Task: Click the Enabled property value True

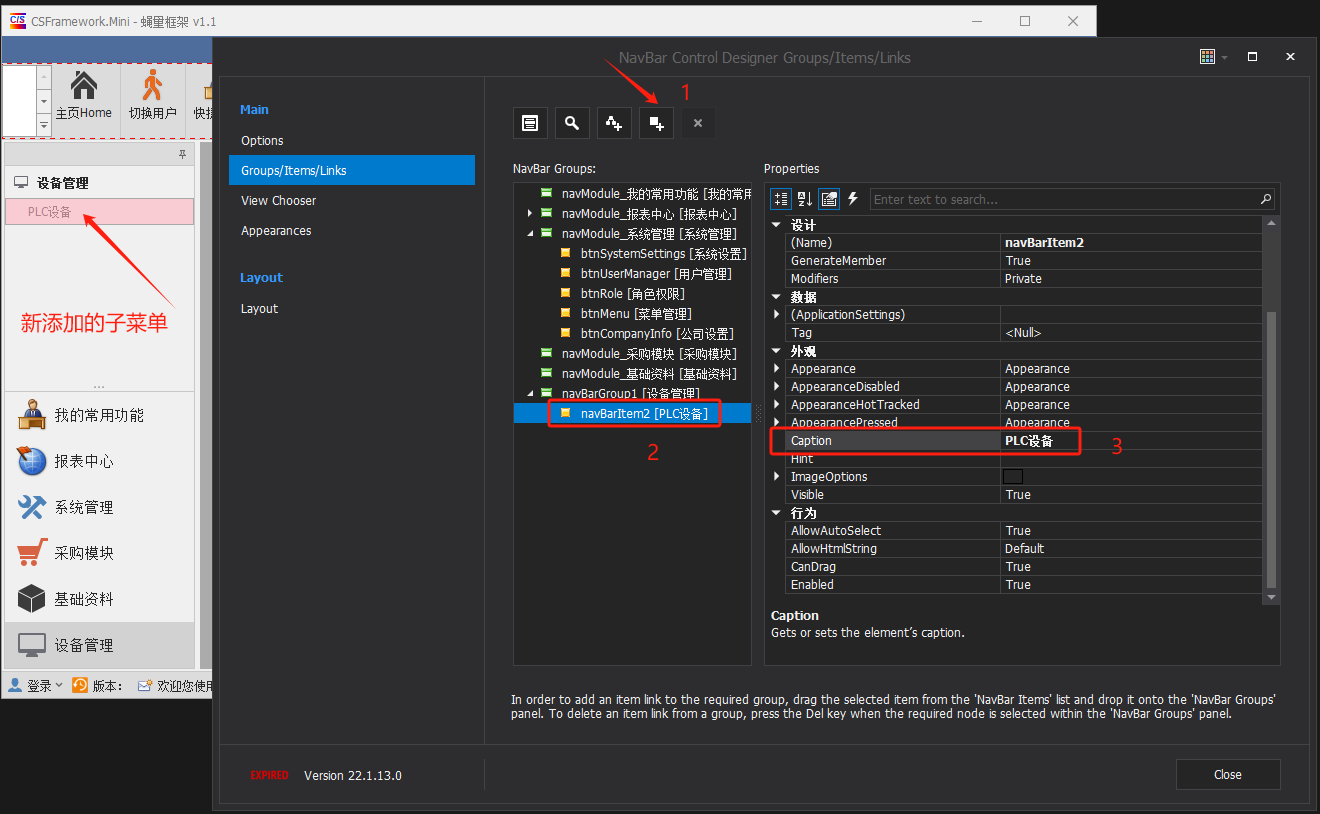Action: pos(1132,585)
